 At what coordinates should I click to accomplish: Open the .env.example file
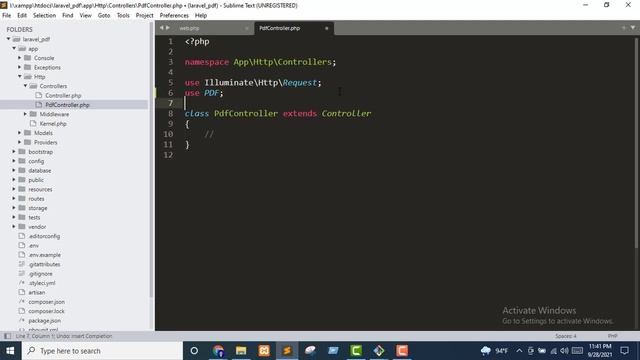[44, 255]
